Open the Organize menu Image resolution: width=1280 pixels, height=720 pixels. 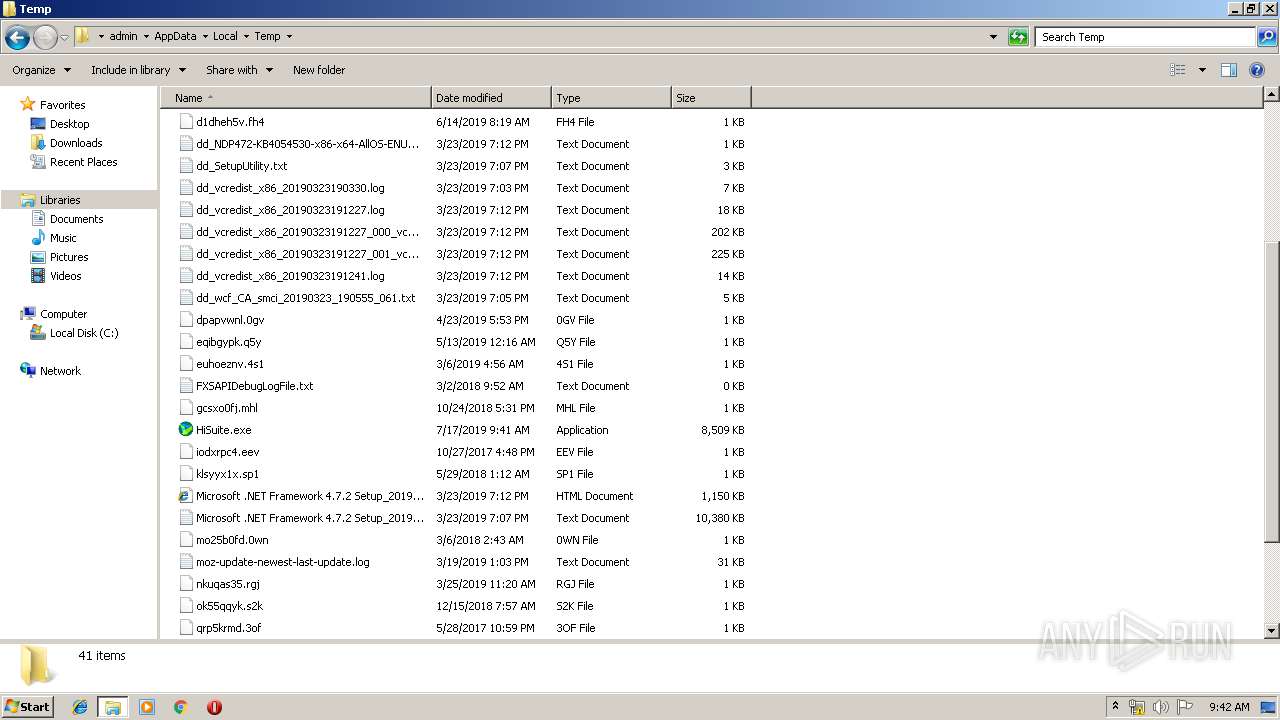click(41, 70)
